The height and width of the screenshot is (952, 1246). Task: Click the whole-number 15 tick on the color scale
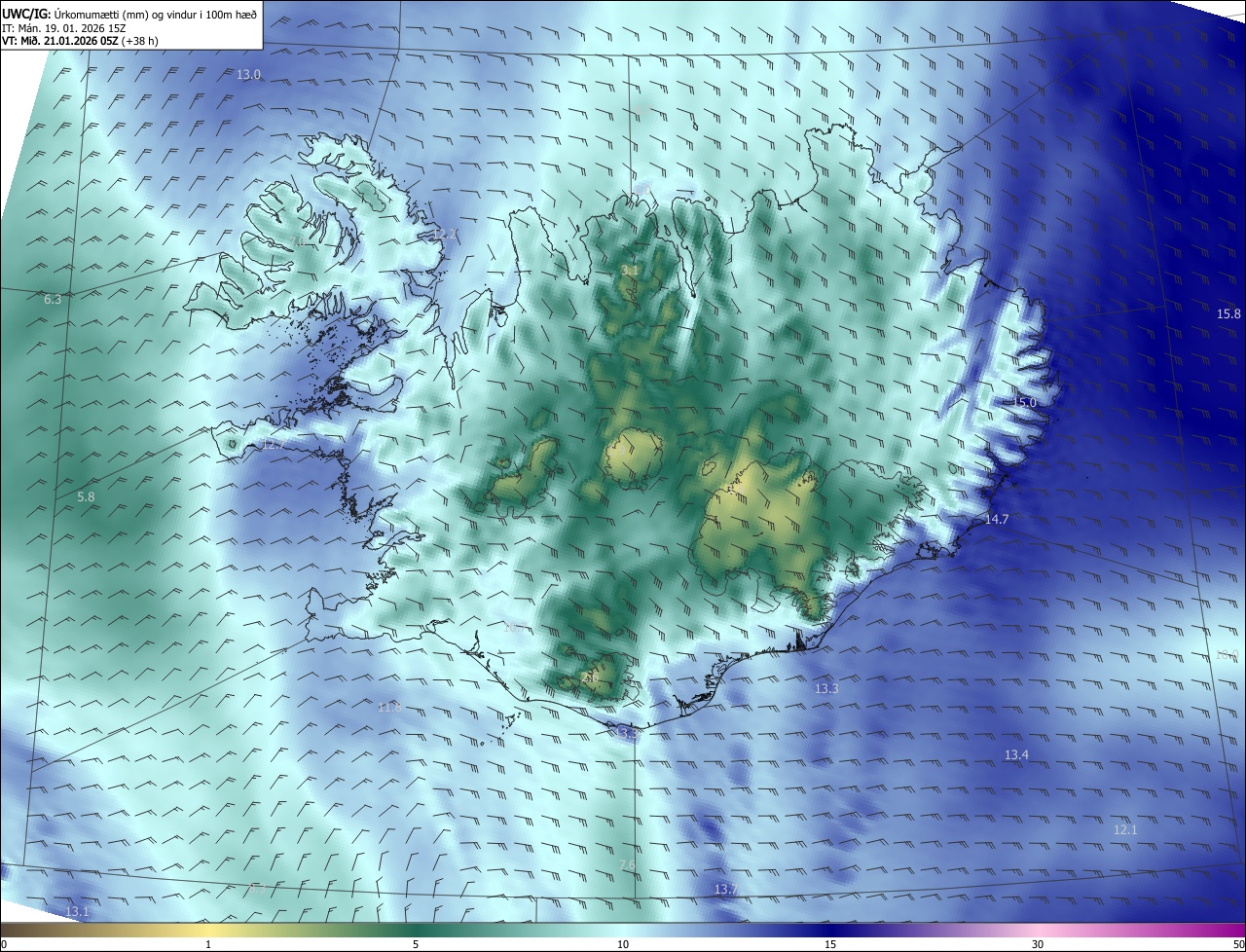[830, 944]
